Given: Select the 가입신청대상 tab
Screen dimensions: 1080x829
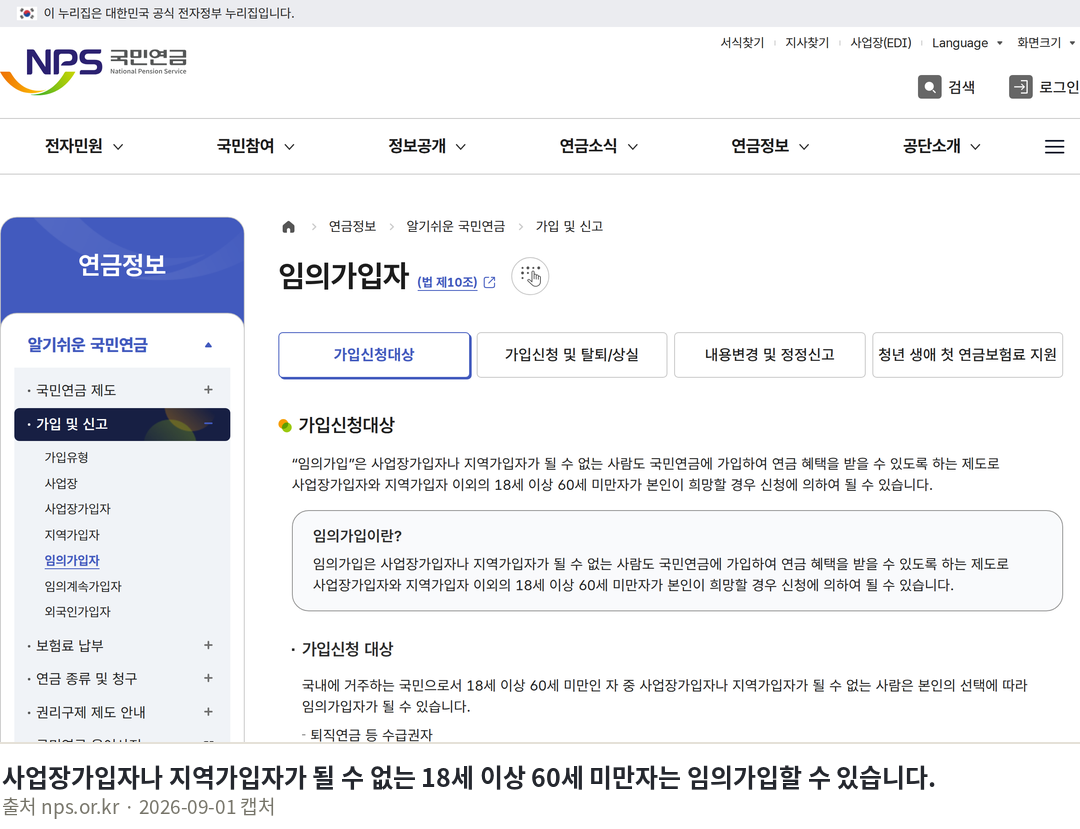Looking at the screenshot, I should tap(375, 355).
